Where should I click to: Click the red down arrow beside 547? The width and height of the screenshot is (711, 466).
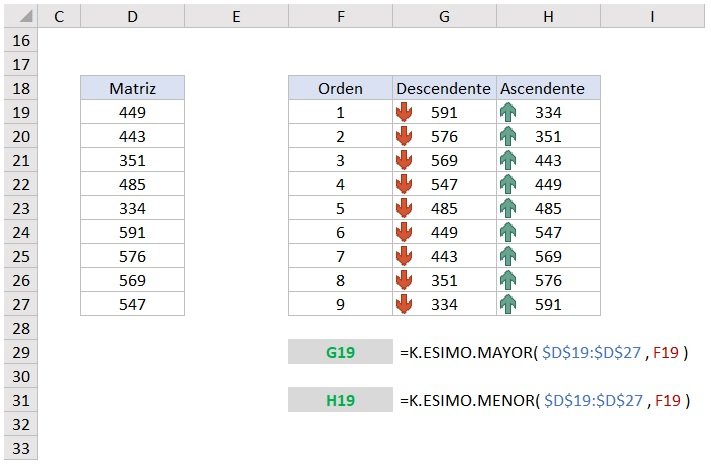tap(404, 184)
